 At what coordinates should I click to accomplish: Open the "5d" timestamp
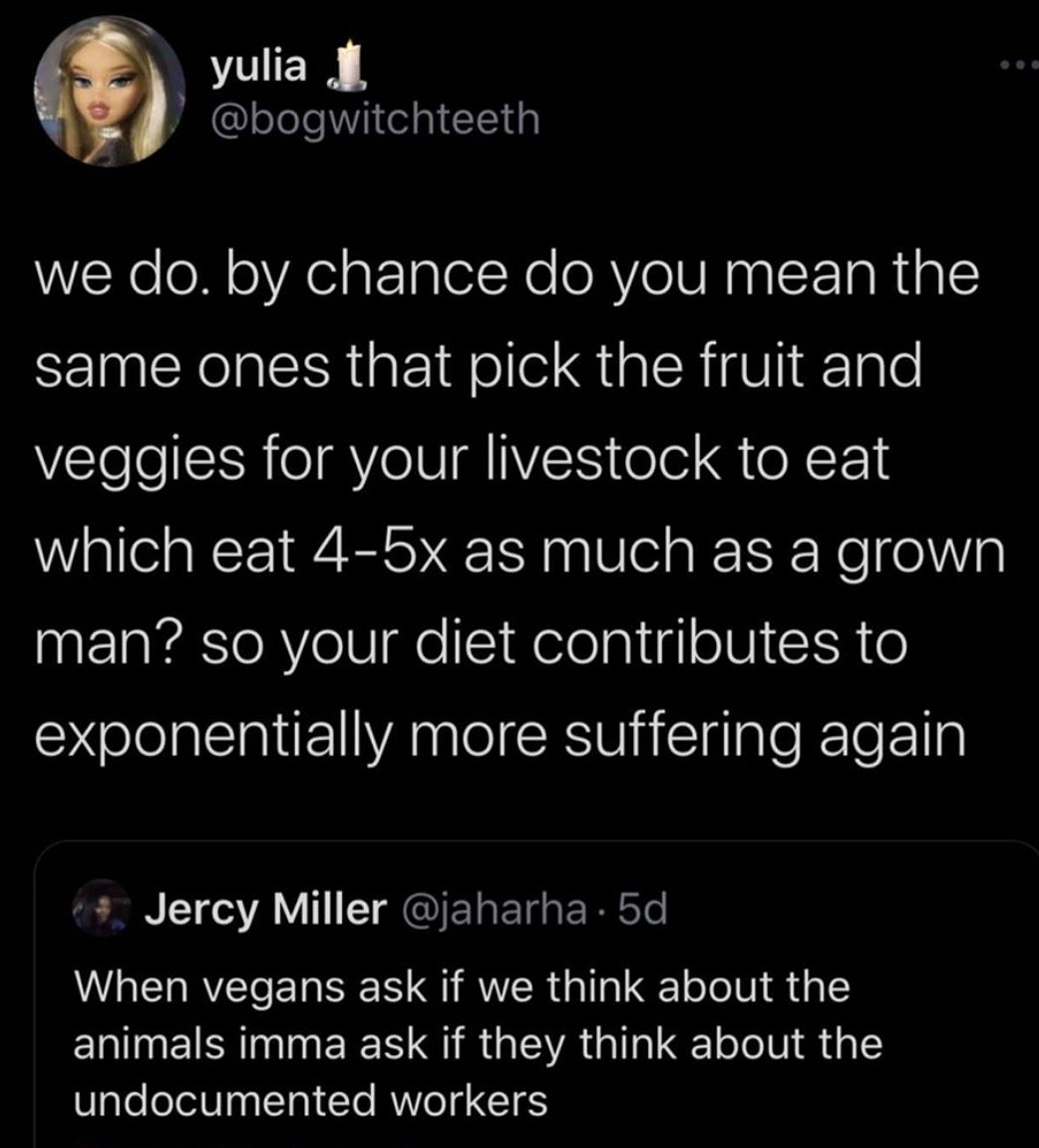point(642,910)
